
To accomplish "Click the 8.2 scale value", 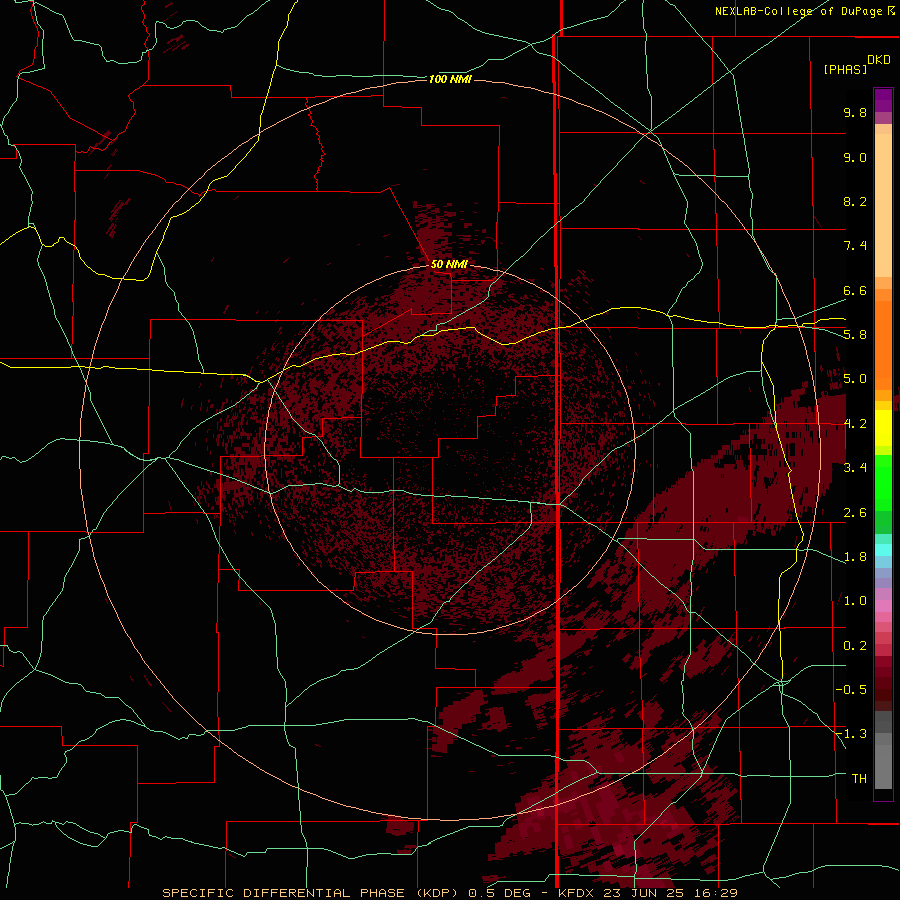I will pos(855,201).
